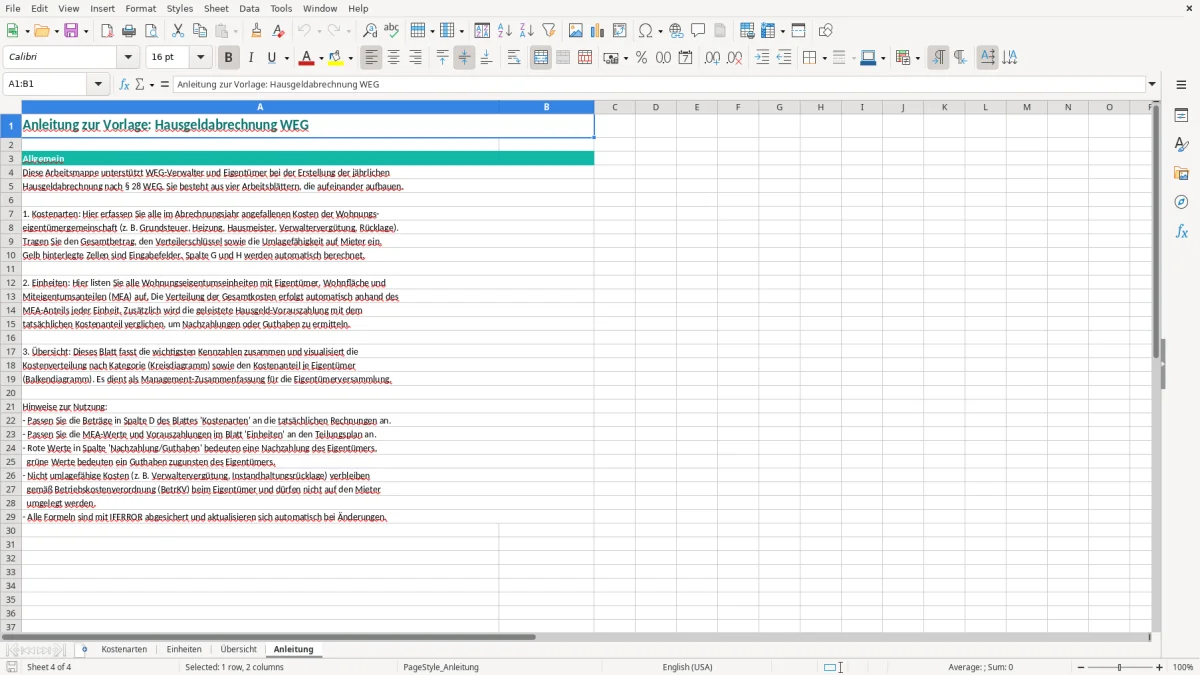Viewport: 1200px width, 675px height.
Task: Center cell content vertically
Action: coord(464,58)
